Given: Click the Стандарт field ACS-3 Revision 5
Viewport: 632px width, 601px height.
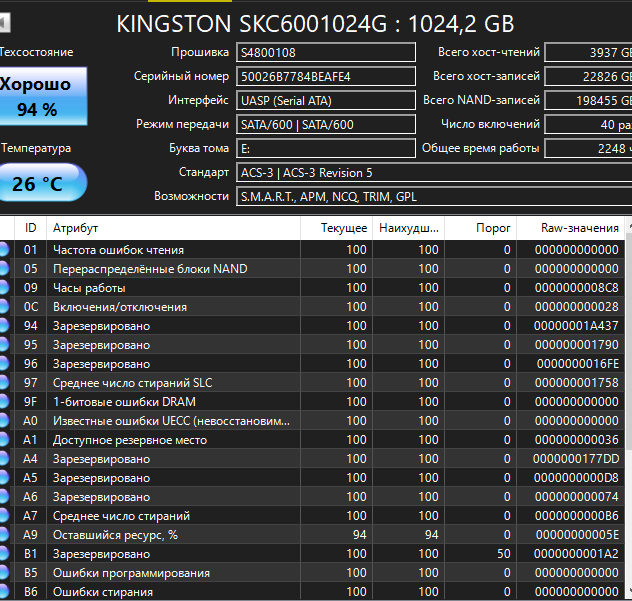Looking at the screenshot, I should click(x=434, y=173).
